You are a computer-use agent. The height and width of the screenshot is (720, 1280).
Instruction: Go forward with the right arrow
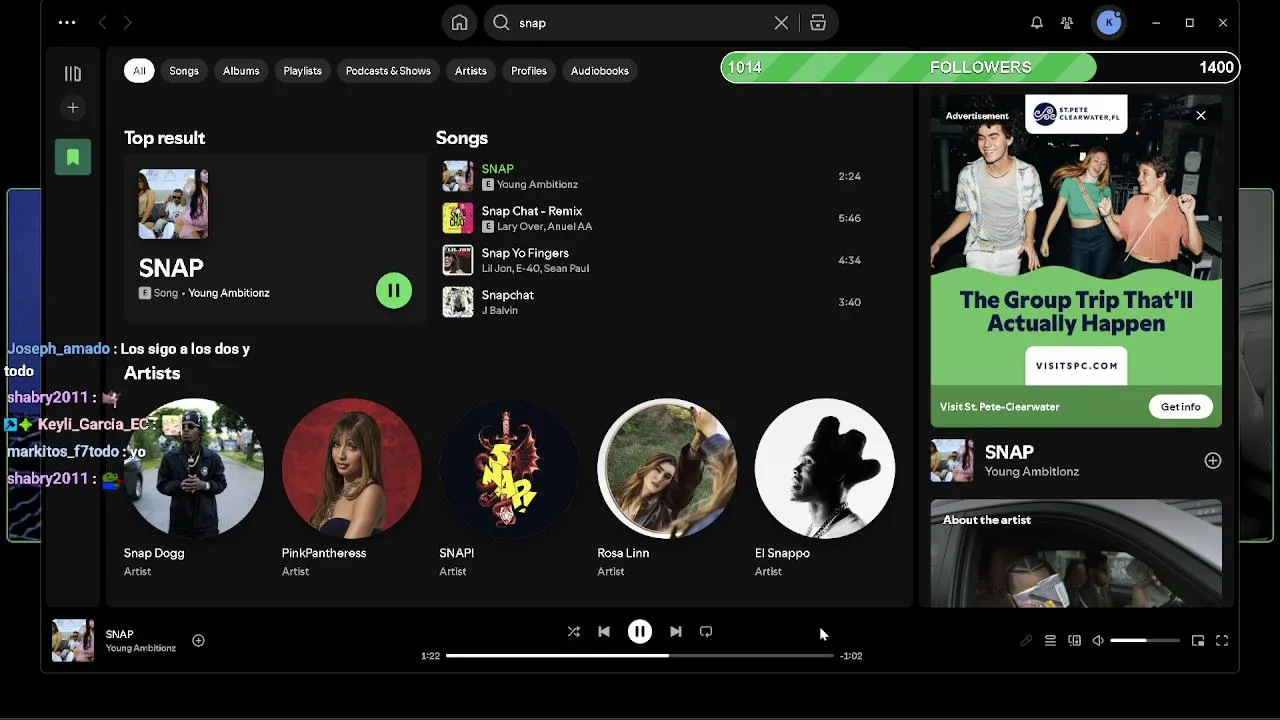point(127,22)
